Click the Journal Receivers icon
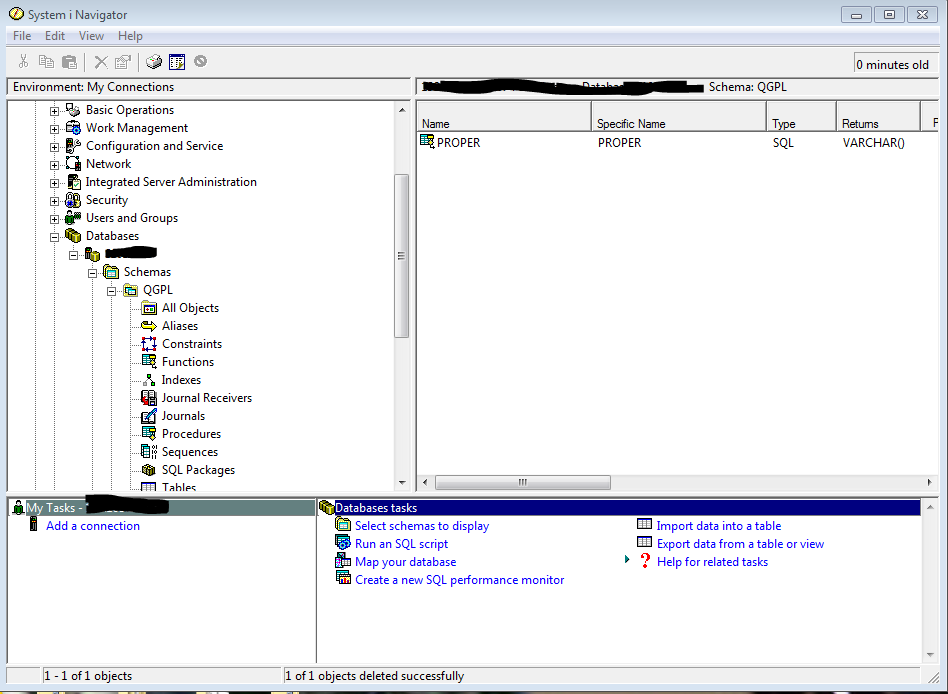 149,398
